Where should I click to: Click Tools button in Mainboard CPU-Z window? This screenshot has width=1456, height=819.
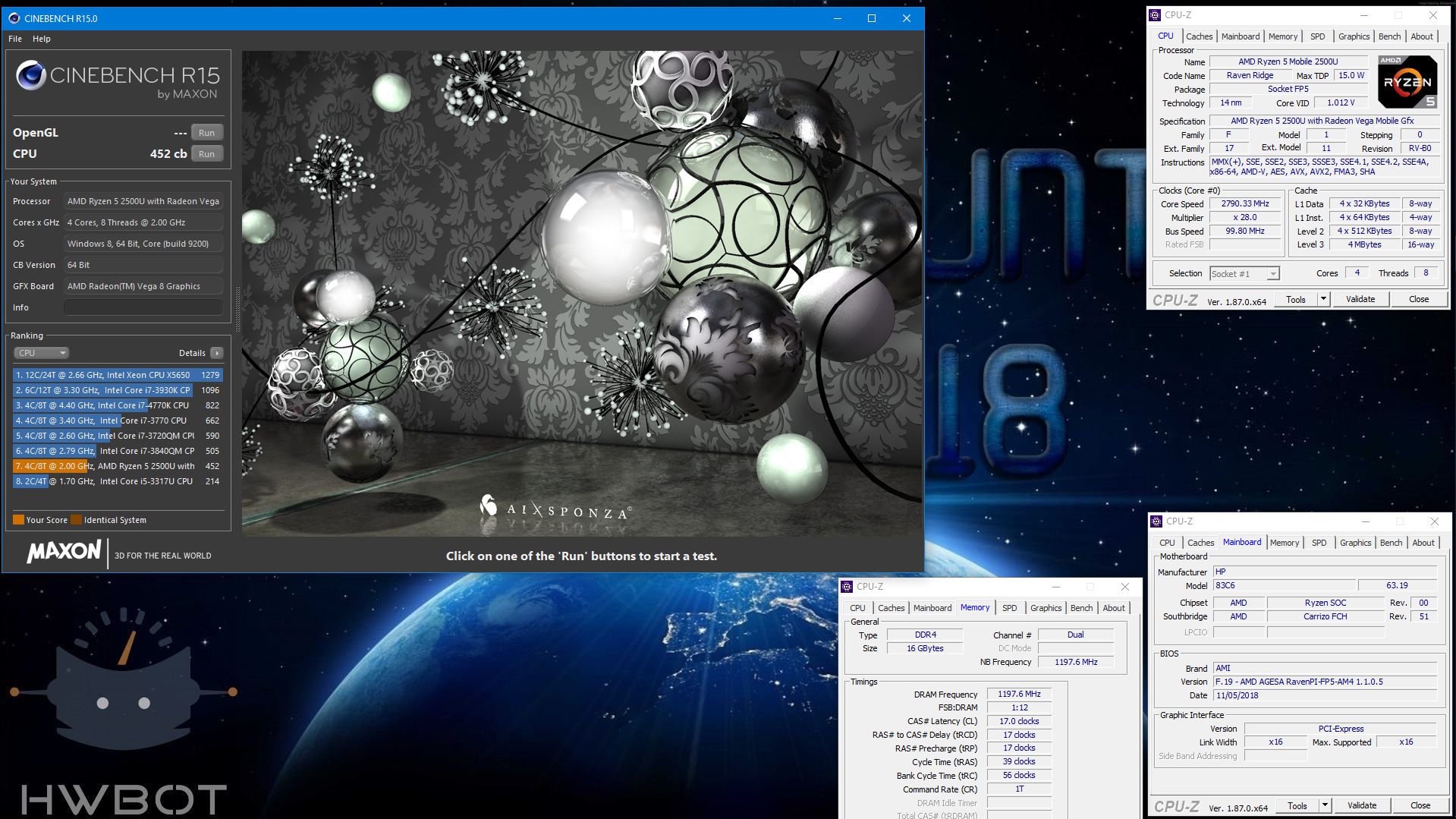(x=1297, y=805)
